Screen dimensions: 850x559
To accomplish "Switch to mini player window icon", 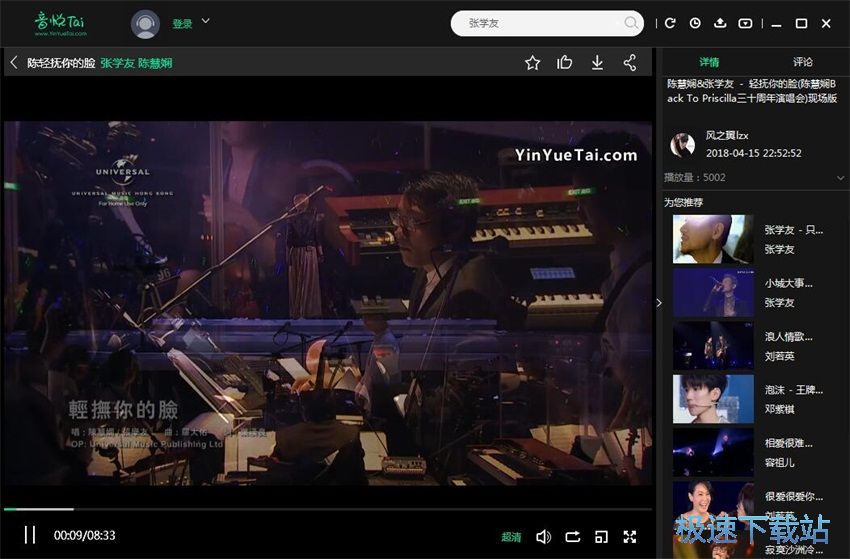I will point(601,537).
